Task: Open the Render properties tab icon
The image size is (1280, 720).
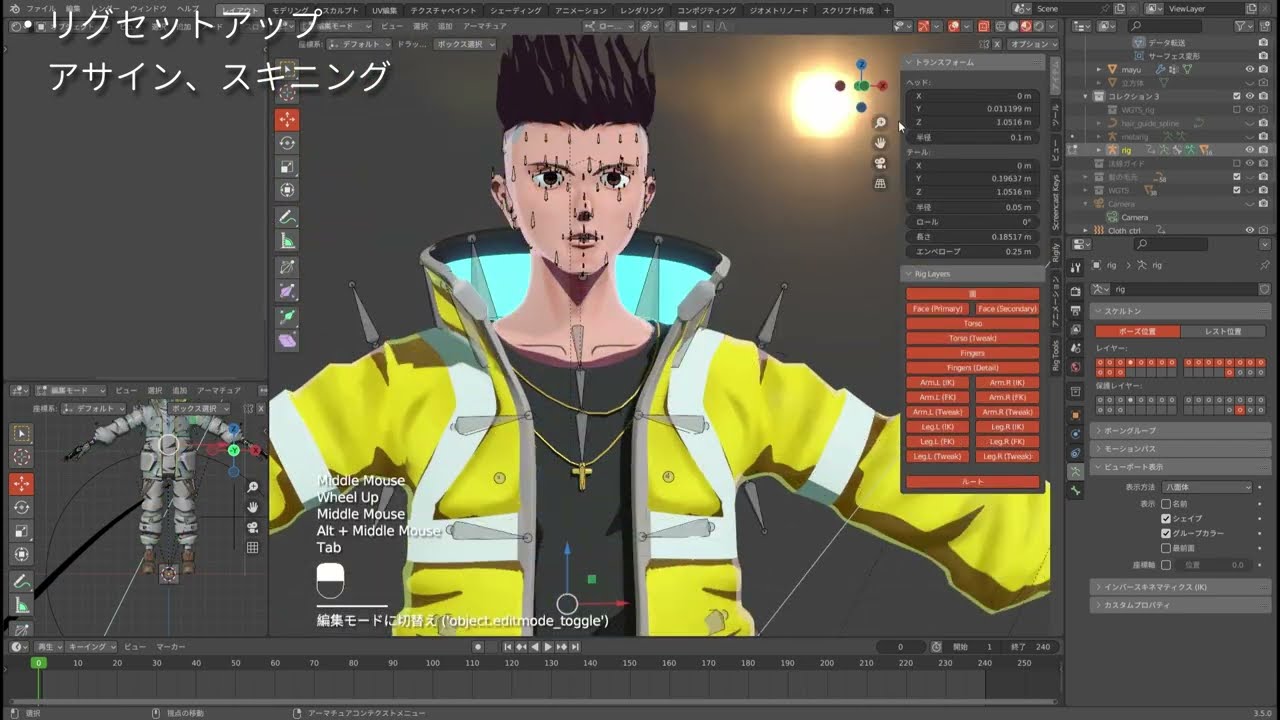Action: (x=1076, y=291)
